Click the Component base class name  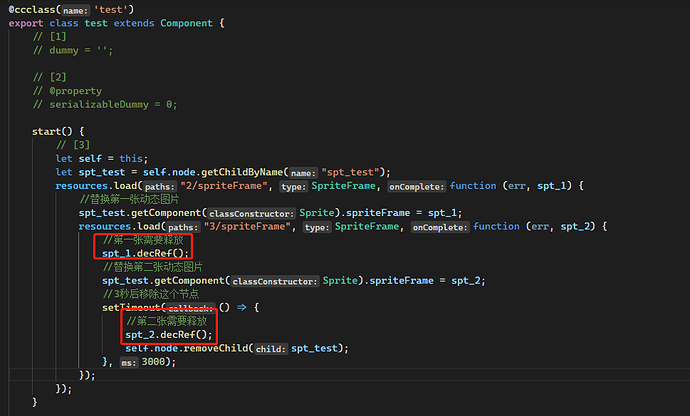click(x=186, y=23)
